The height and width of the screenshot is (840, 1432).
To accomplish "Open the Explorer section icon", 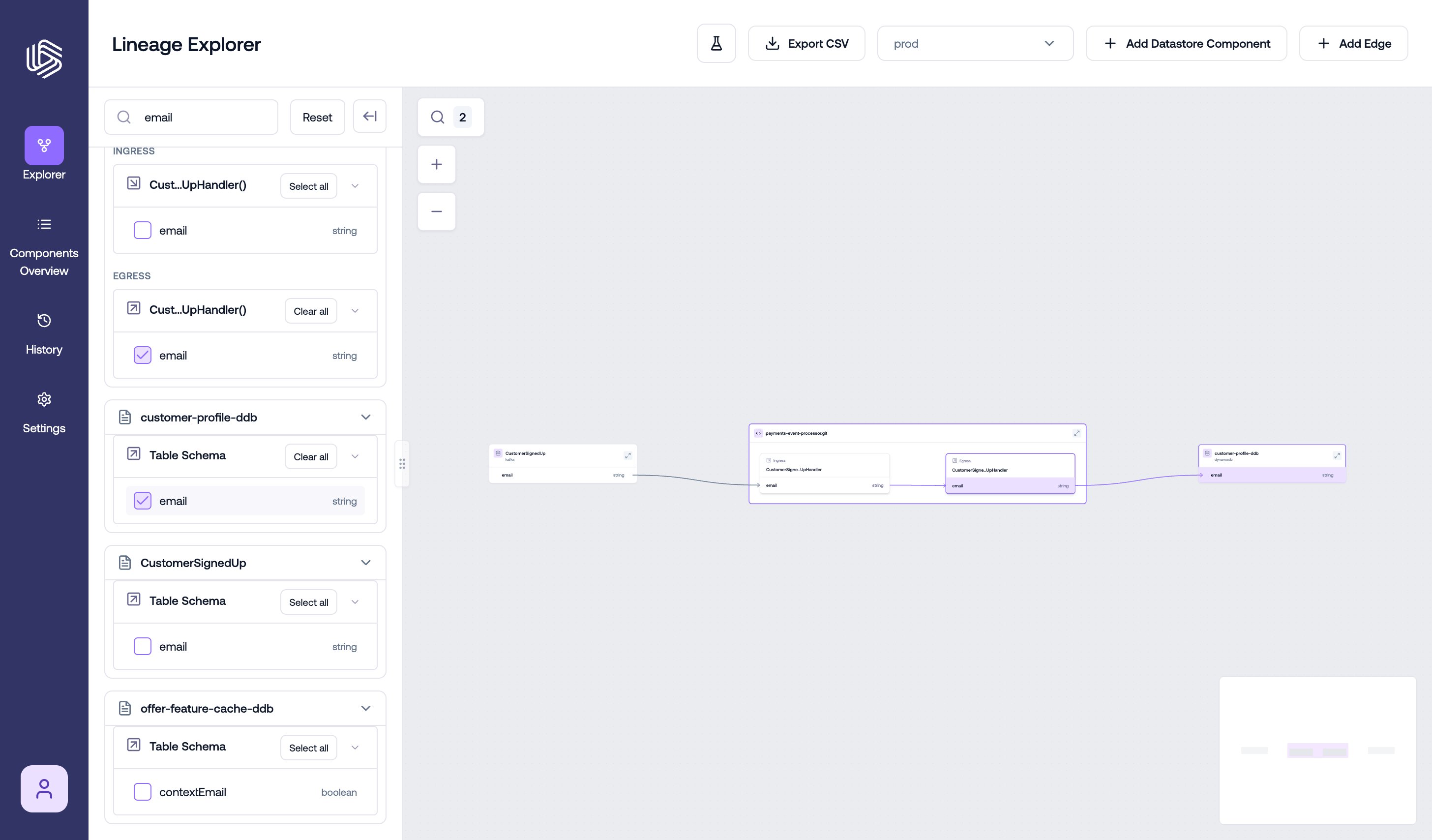I will coord(44,146).
